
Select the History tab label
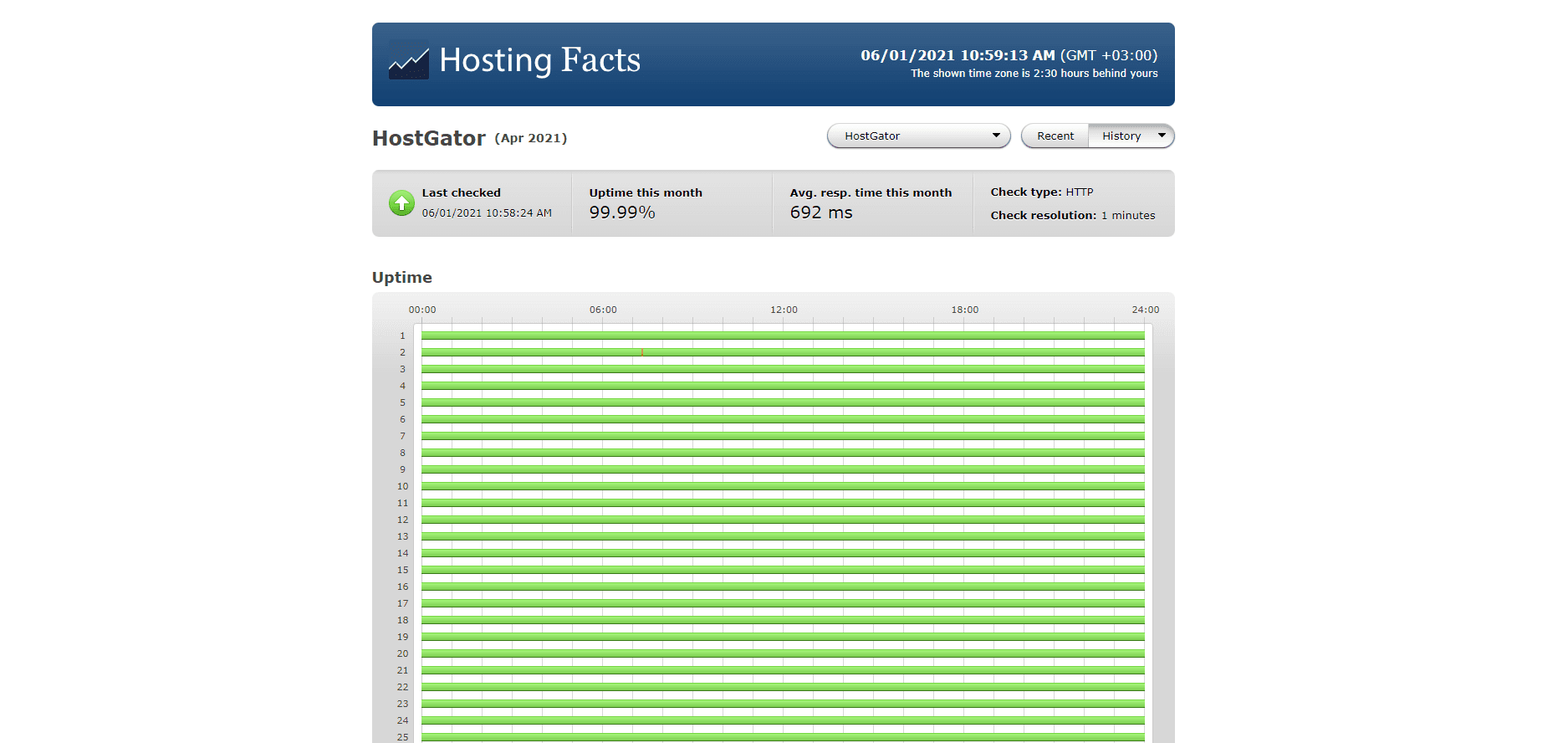click(1121, 136)
